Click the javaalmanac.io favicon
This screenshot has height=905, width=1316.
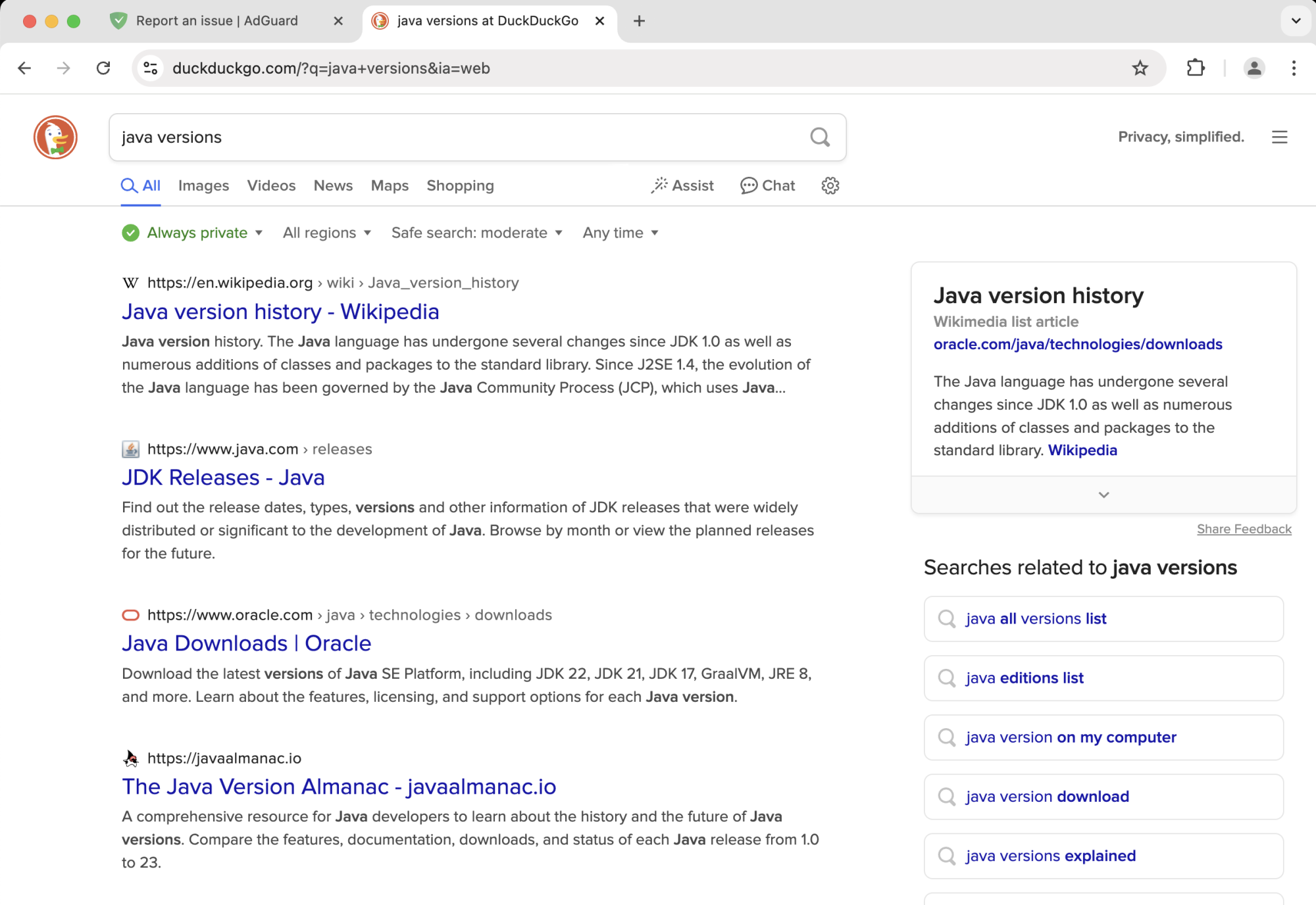(130, 758)
